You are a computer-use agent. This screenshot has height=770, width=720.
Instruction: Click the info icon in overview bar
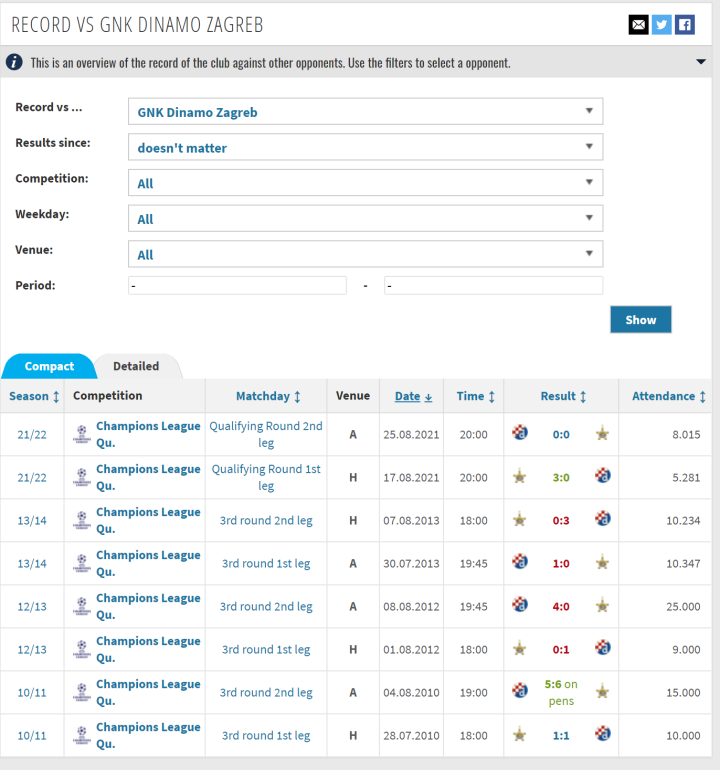(x=15, y=62)
